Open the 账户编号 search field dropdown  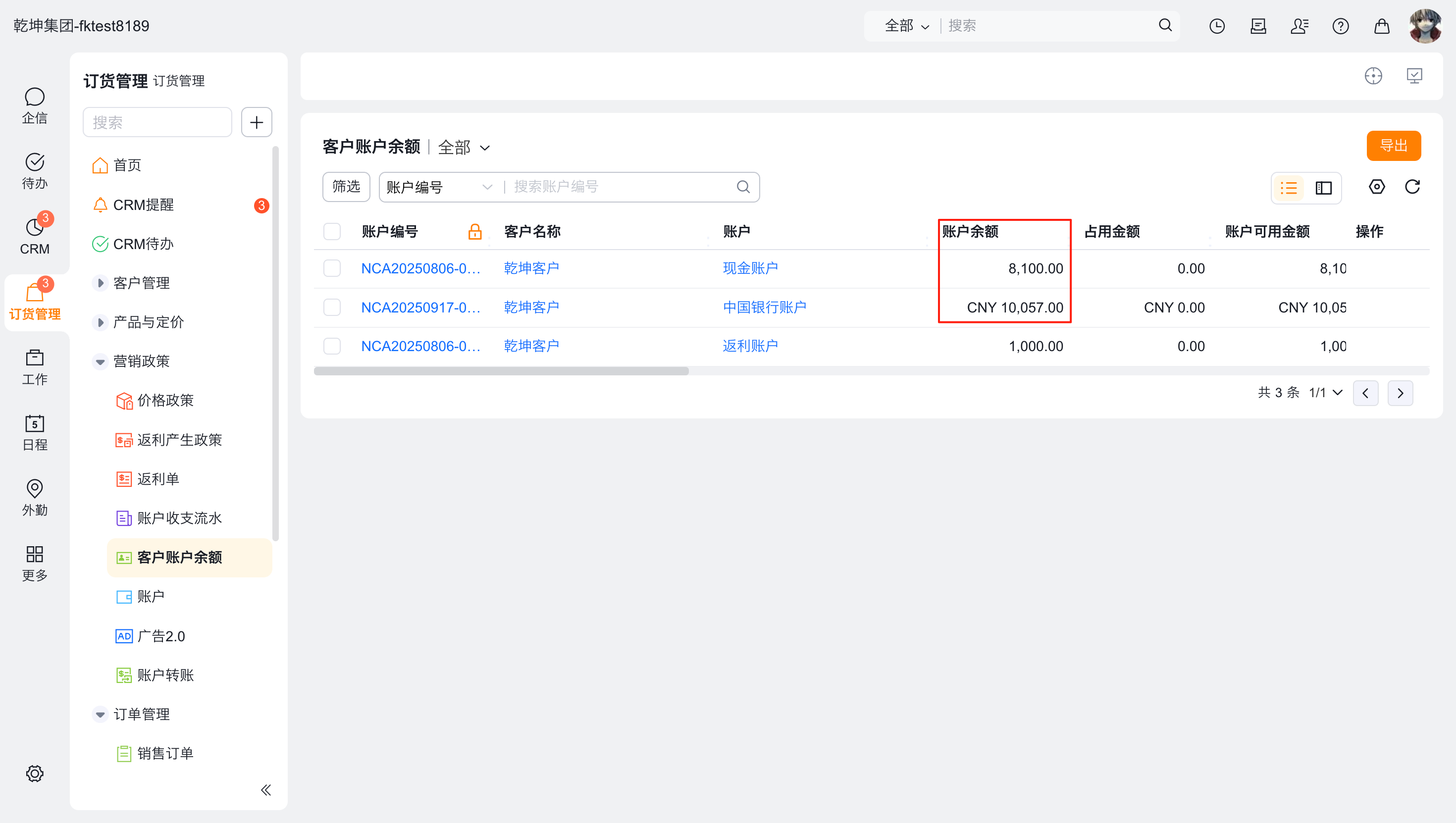[439, 187]
